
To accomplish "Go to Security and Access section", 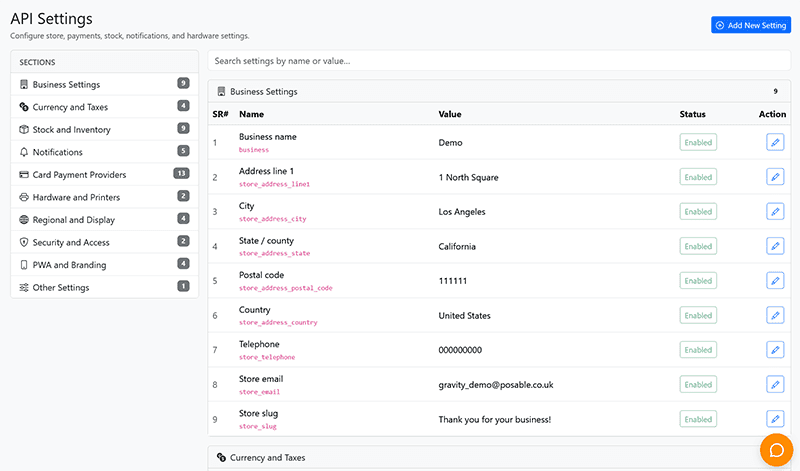I will [105, 242].
